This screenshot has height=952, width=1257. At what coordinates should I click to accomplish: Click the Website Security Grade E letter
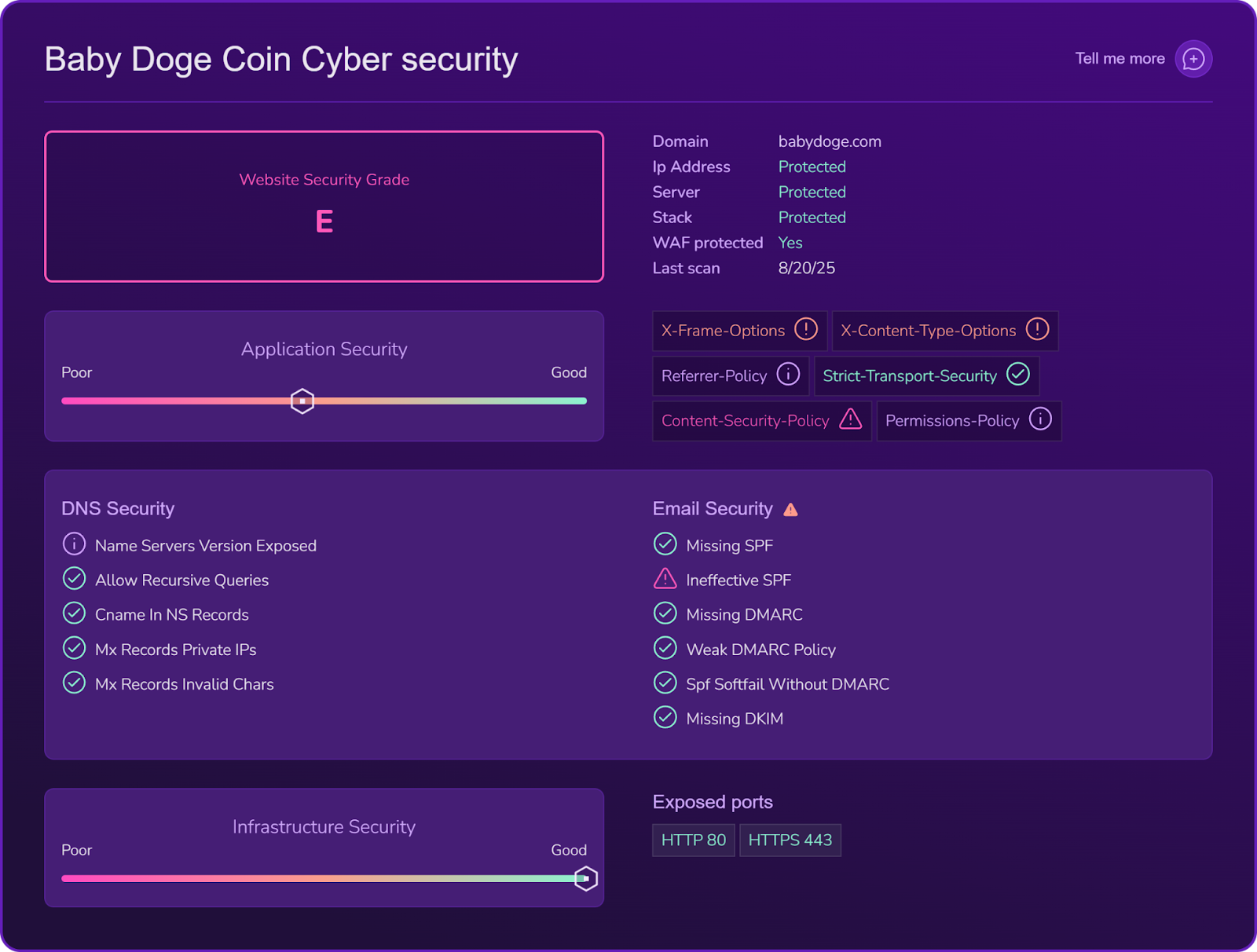pyautogui.click(x=324, y=222)
